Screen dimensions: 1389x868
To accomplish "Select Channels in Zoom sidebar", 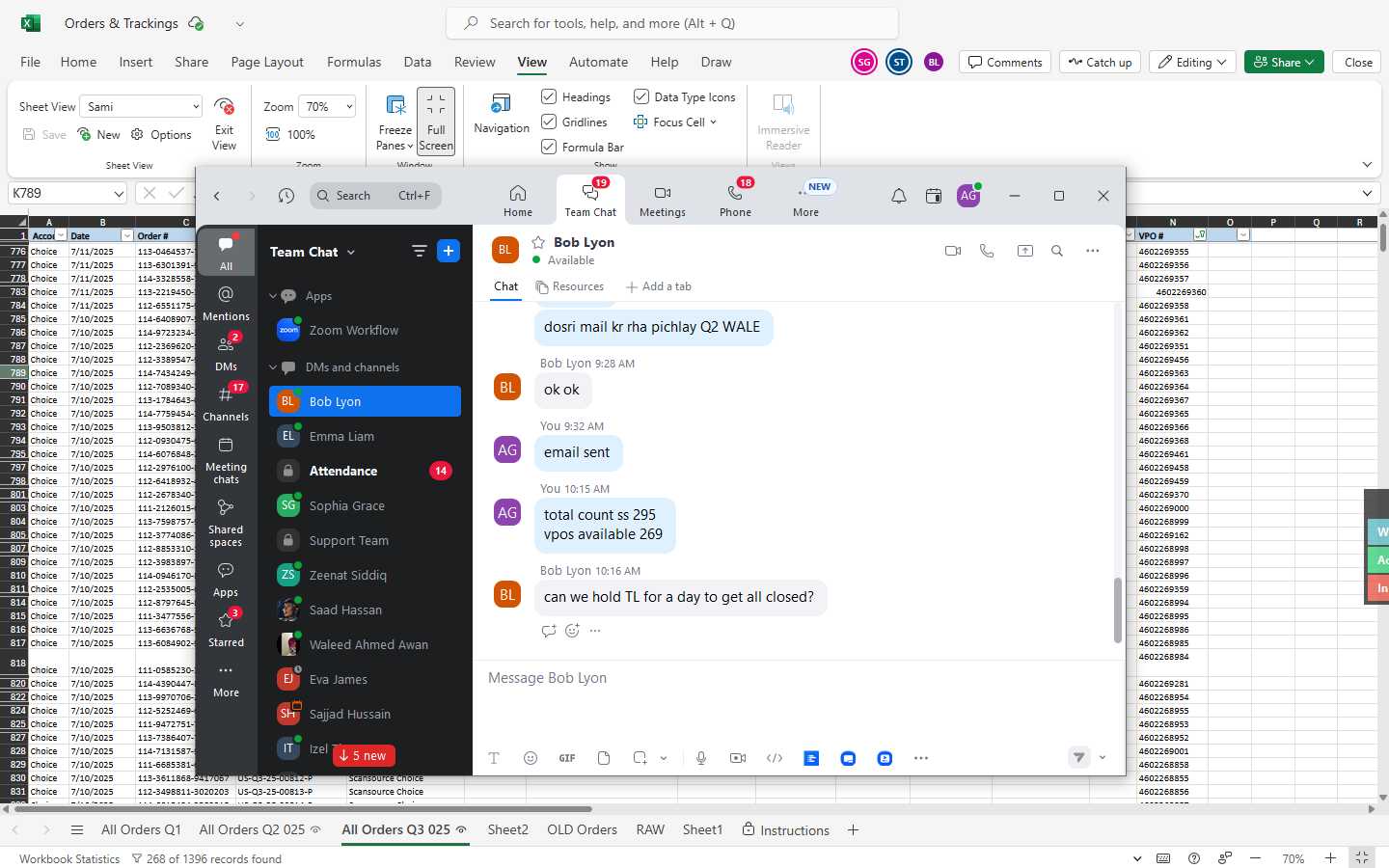I will tap(226, 403).
